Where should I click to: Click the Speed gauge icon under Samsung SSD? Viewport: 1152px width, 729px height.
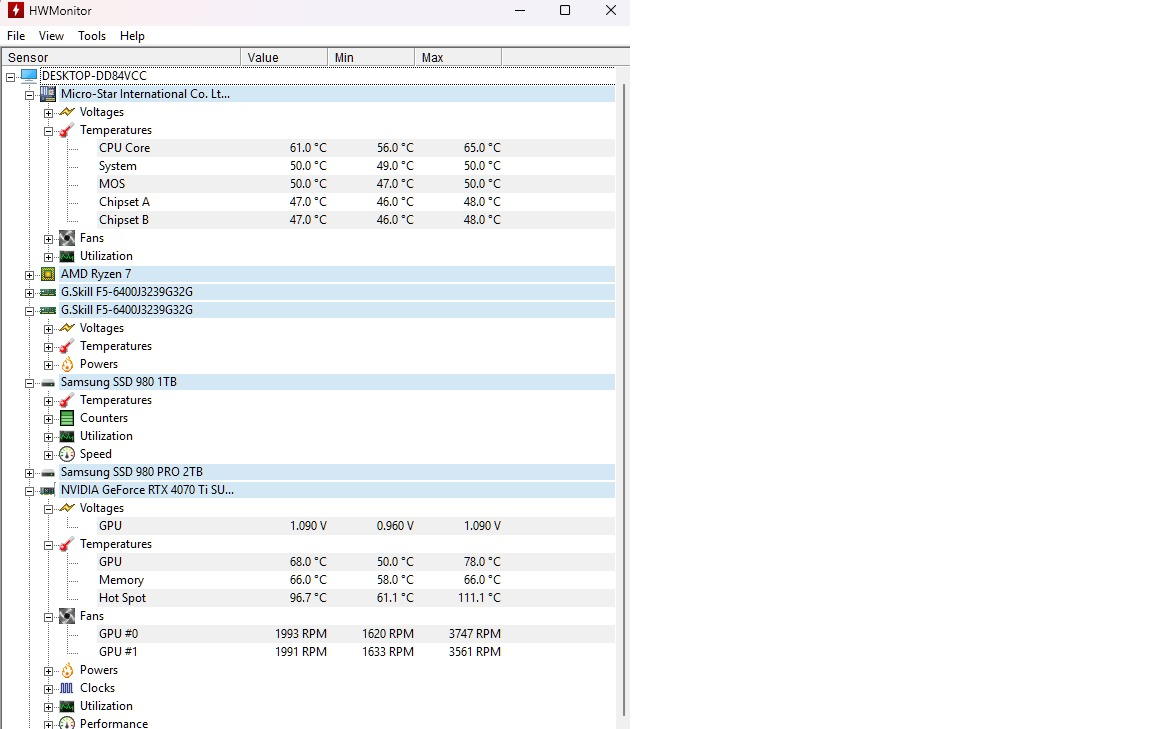point(67,454)
